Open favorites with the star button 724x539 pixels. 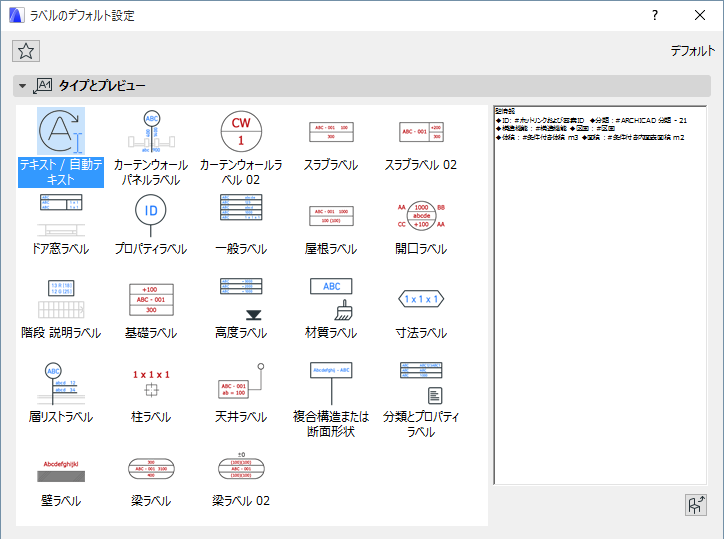tap(26, 51)
